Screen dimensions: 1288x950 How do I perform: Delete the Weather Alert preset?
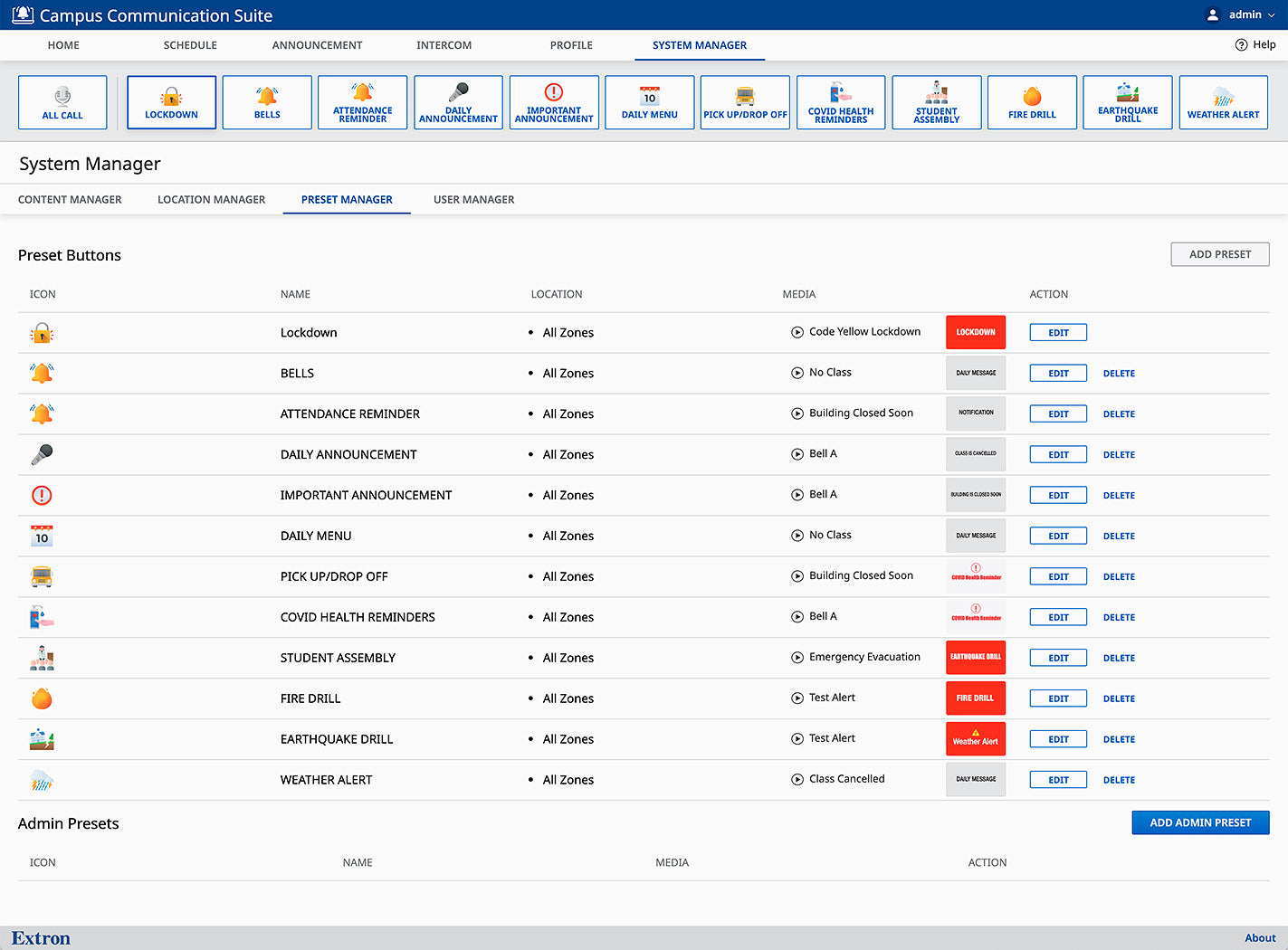pyautogui.click(x=1119, y=780)
